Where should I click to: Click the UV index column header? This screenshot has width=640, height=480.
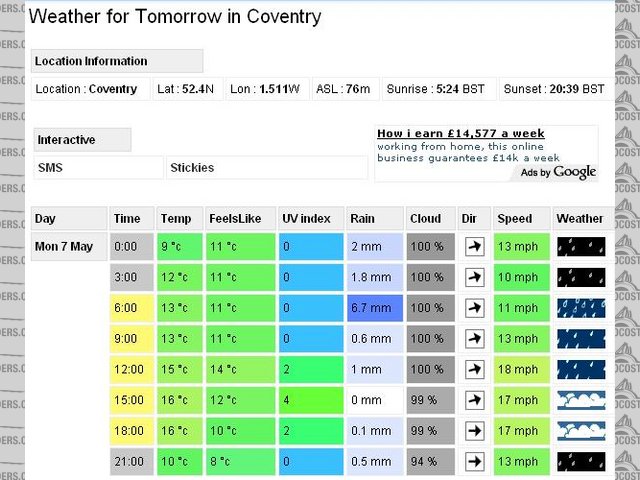308,218
